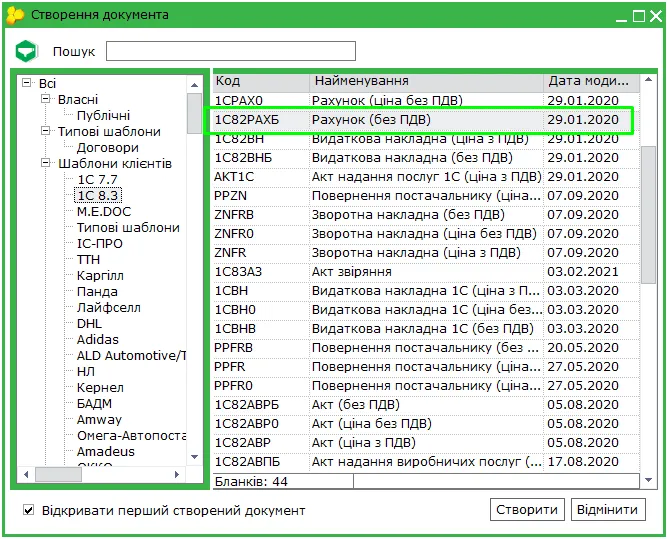
Task: Select row '1С82ВН' Видаткова накладна
Action: [x=426, y=139]
